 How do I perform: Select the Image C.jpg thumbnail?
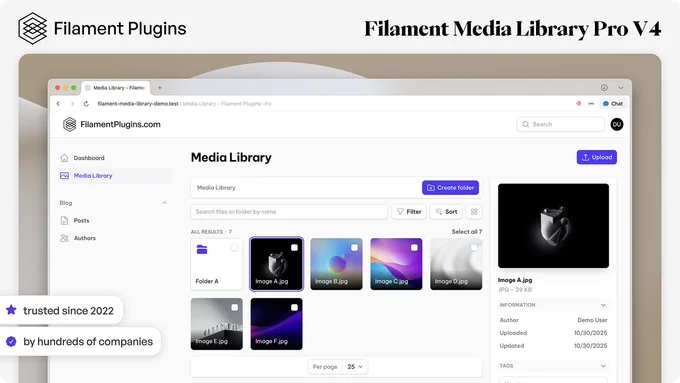coord(396,264)
